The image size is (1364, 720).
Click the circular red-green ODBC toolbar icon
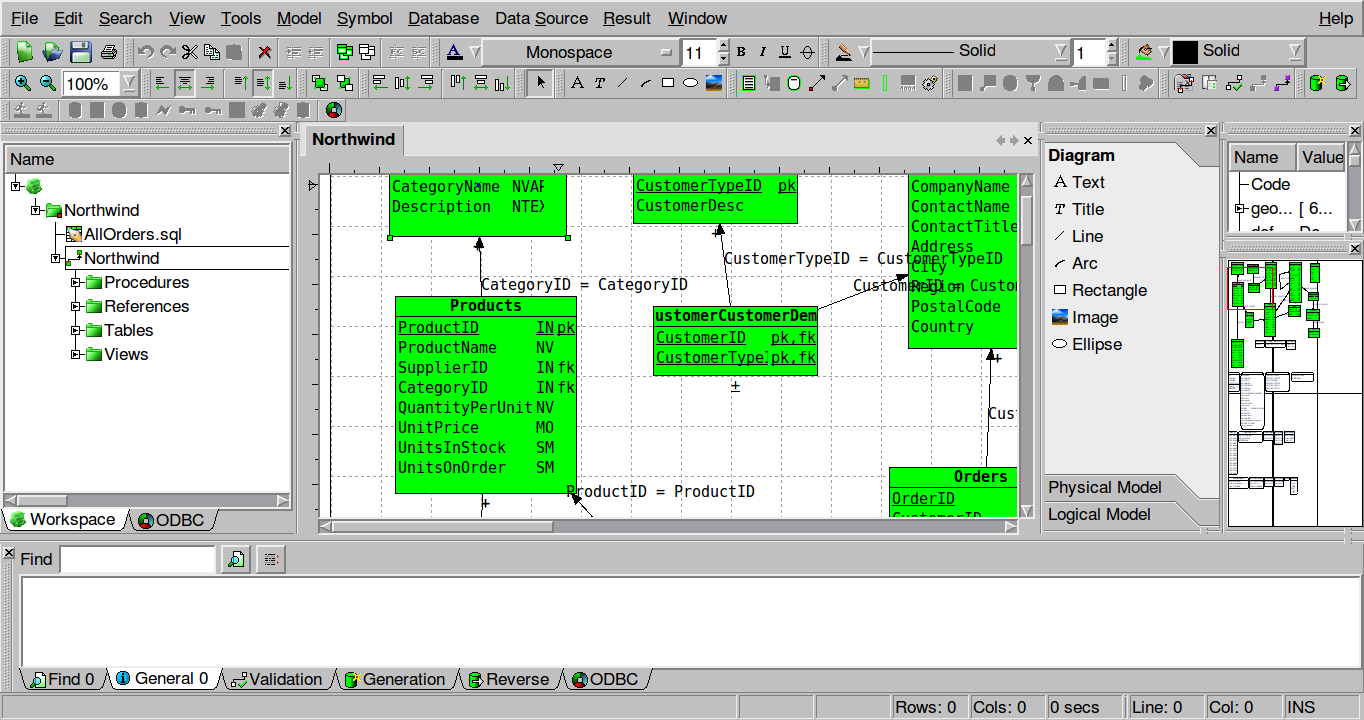[334, 110]
